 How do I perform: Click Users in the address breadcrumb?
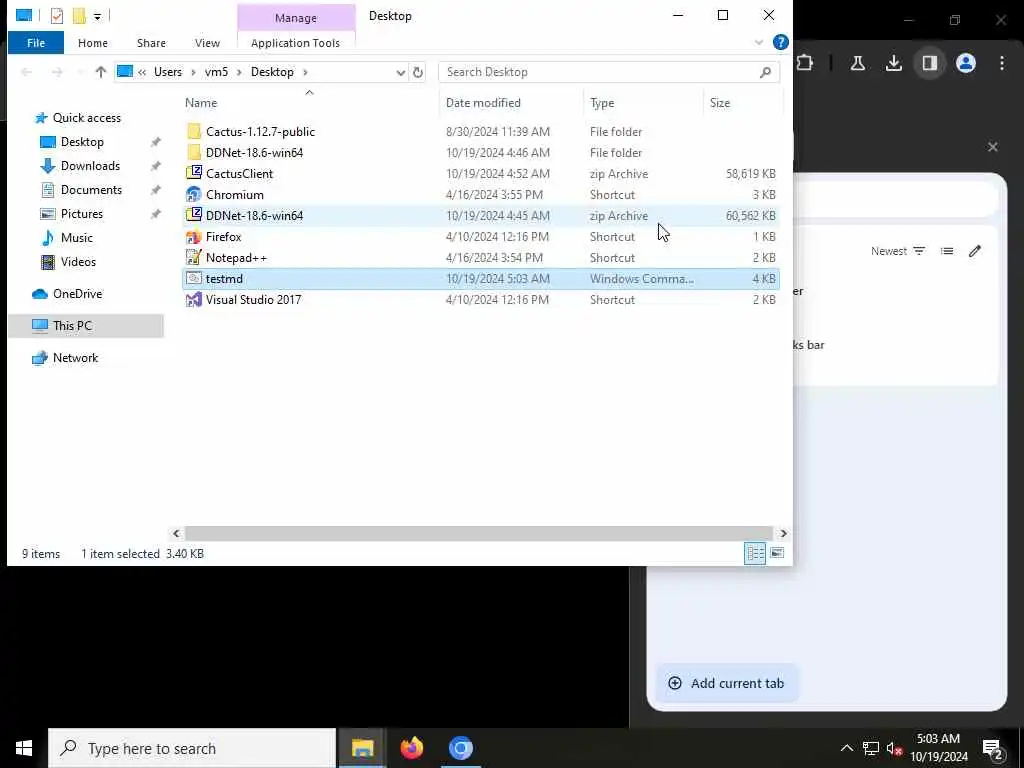168,72
